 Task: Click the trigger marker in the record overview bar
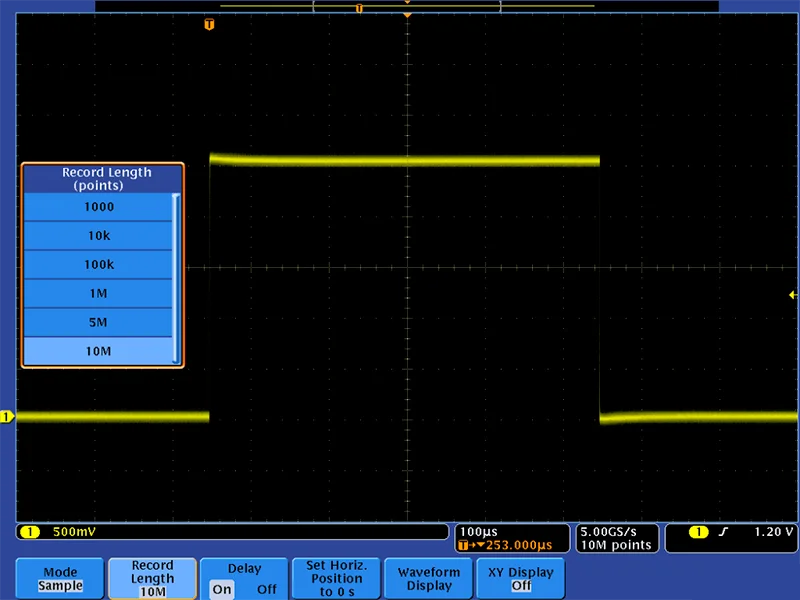(359, 8)
